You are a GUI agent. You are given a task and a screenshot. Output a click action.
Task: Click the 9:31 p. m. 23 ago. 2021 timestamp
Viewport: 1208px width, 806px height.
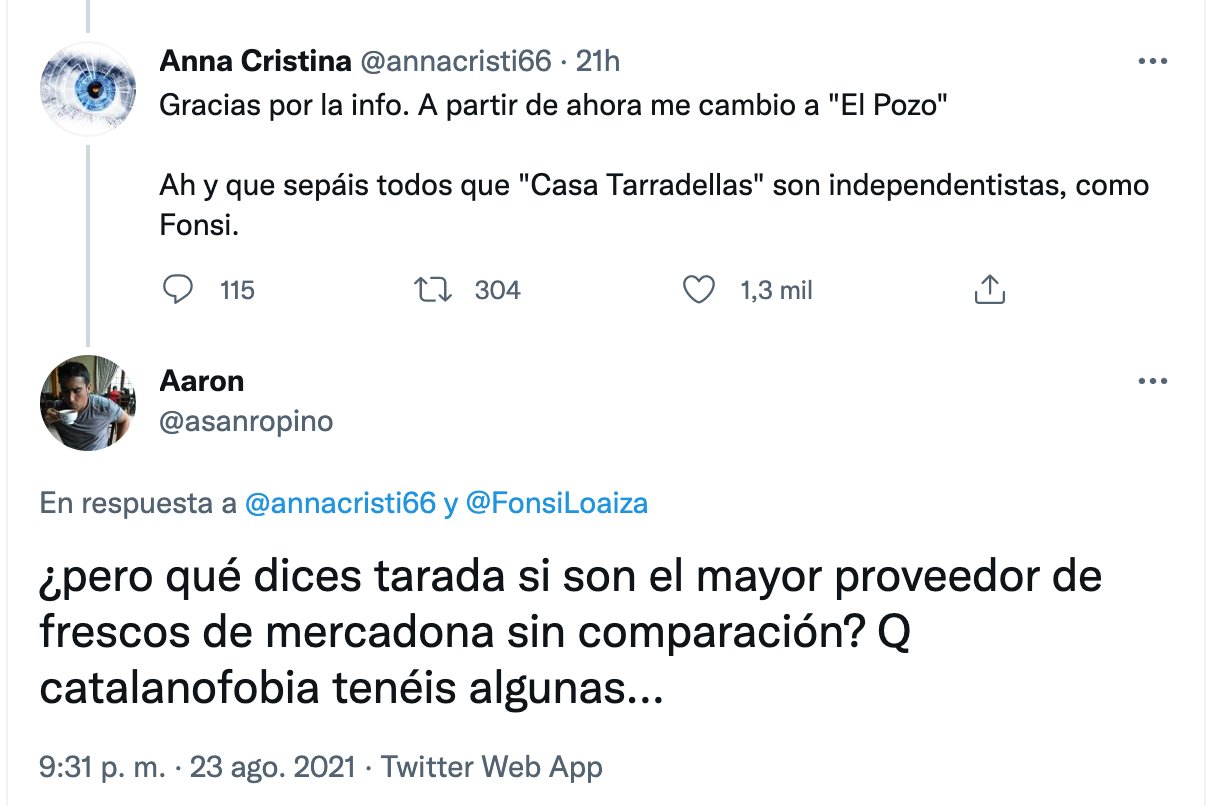tap(197, 767)
